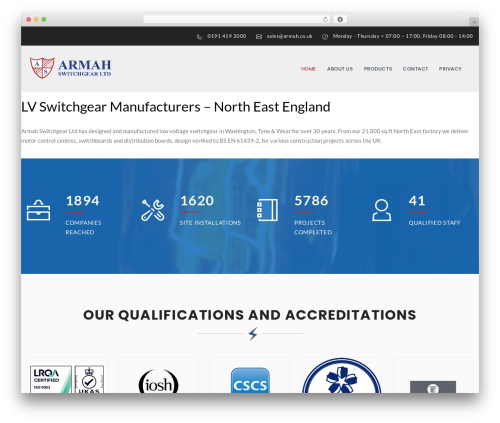
Task: Click the clock opening hours icon
Action: [325, 37]
